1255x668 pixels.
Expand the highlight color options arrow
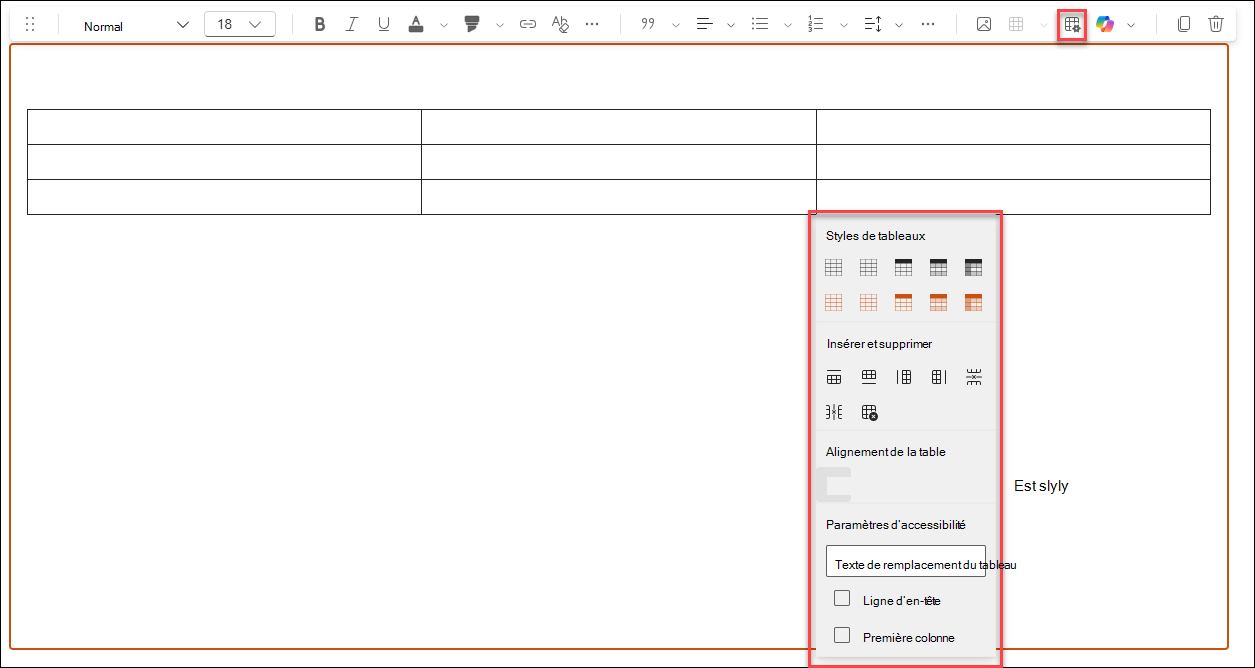[x=500, y=25]
